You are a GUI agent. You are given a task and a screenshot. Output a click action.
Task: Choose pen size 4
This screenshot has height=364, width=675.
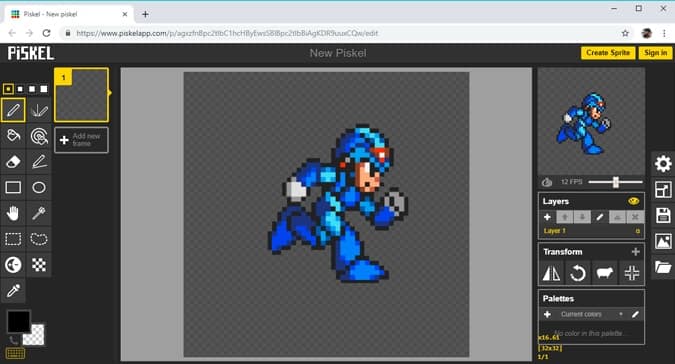43,89
